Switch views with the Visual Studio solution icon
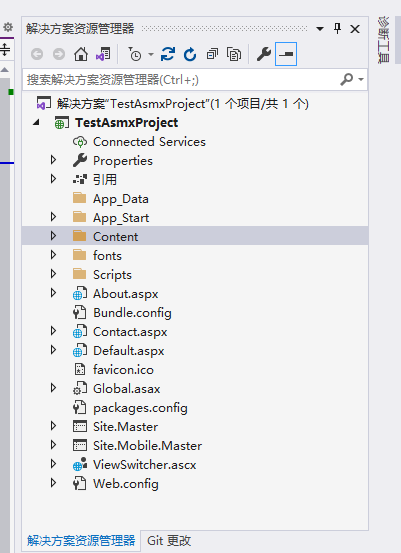 click(x=103, y=54)
